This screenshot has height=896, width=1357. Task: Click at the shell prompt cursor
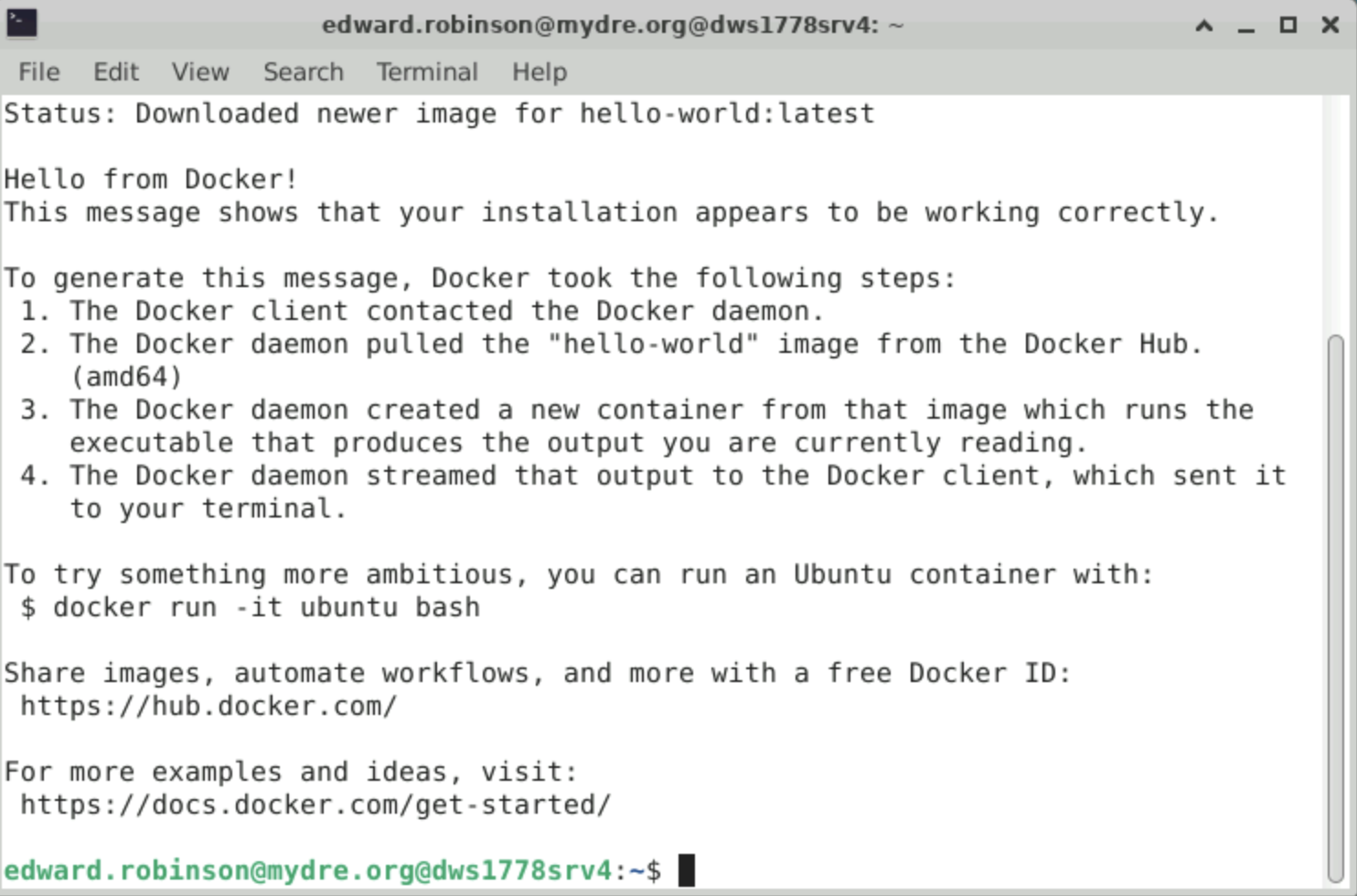click(x=687, y=870)
